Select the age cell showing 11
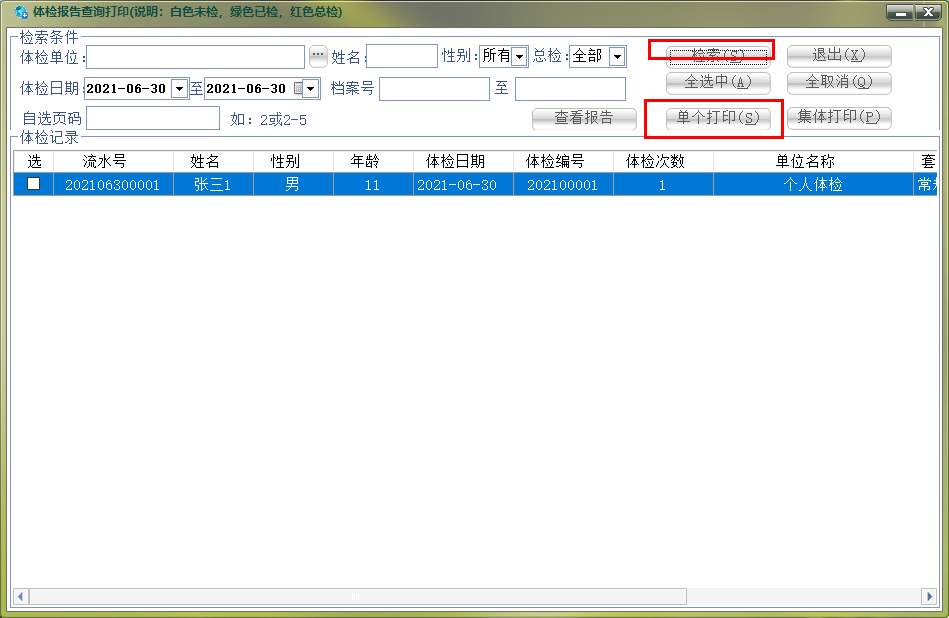Image resolution: width=949 pixels, height=618 pixels. 373,185
